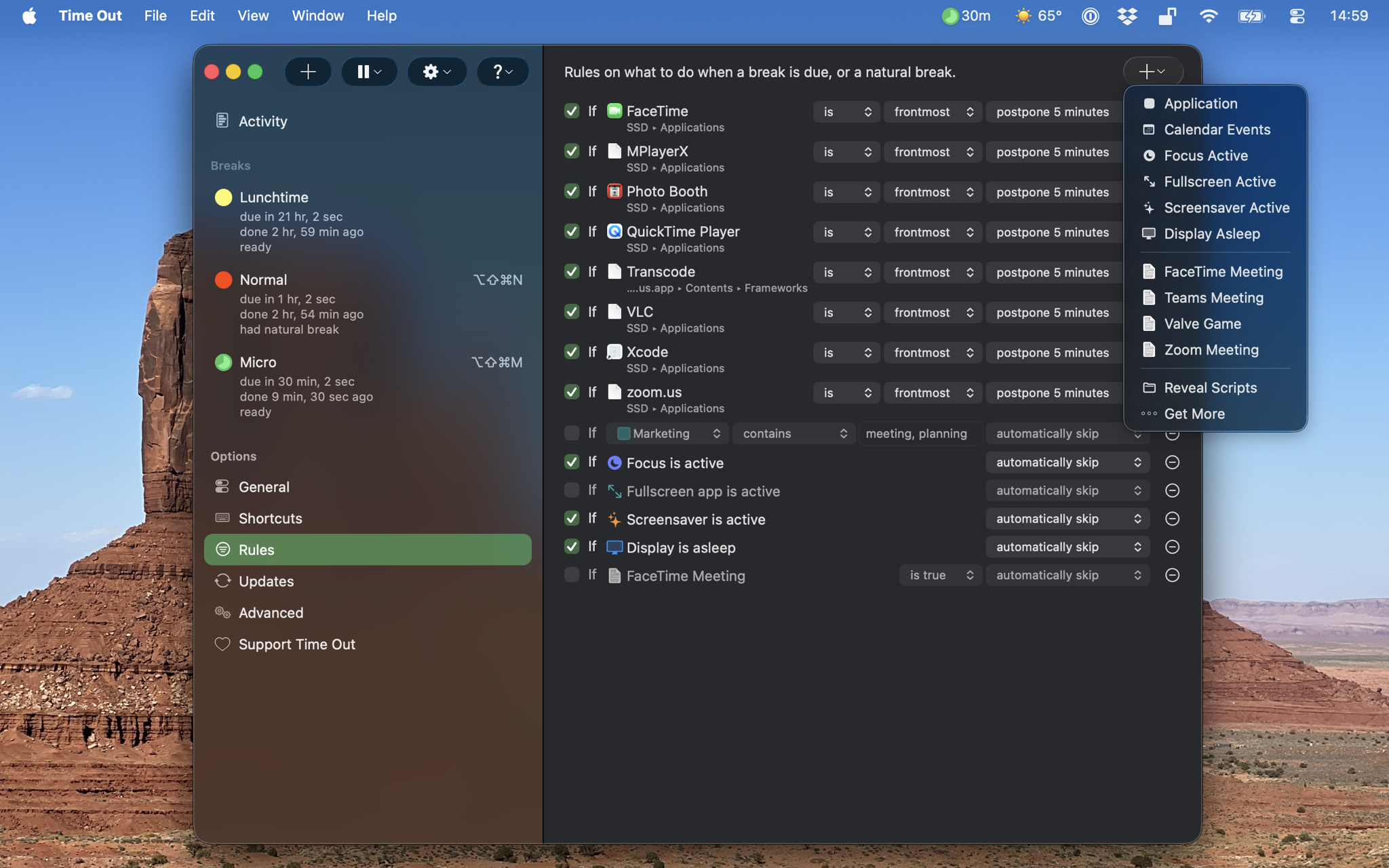
Task: Open the pause breaks dropdown in toolbar
Action: point(369,72)
